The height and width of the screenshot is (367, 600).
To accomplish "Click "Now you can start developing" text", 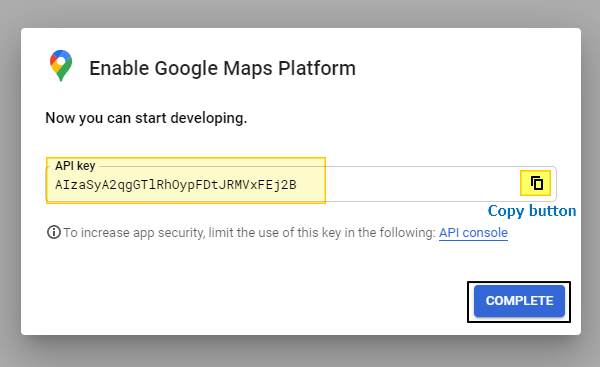I will point(146,118).
